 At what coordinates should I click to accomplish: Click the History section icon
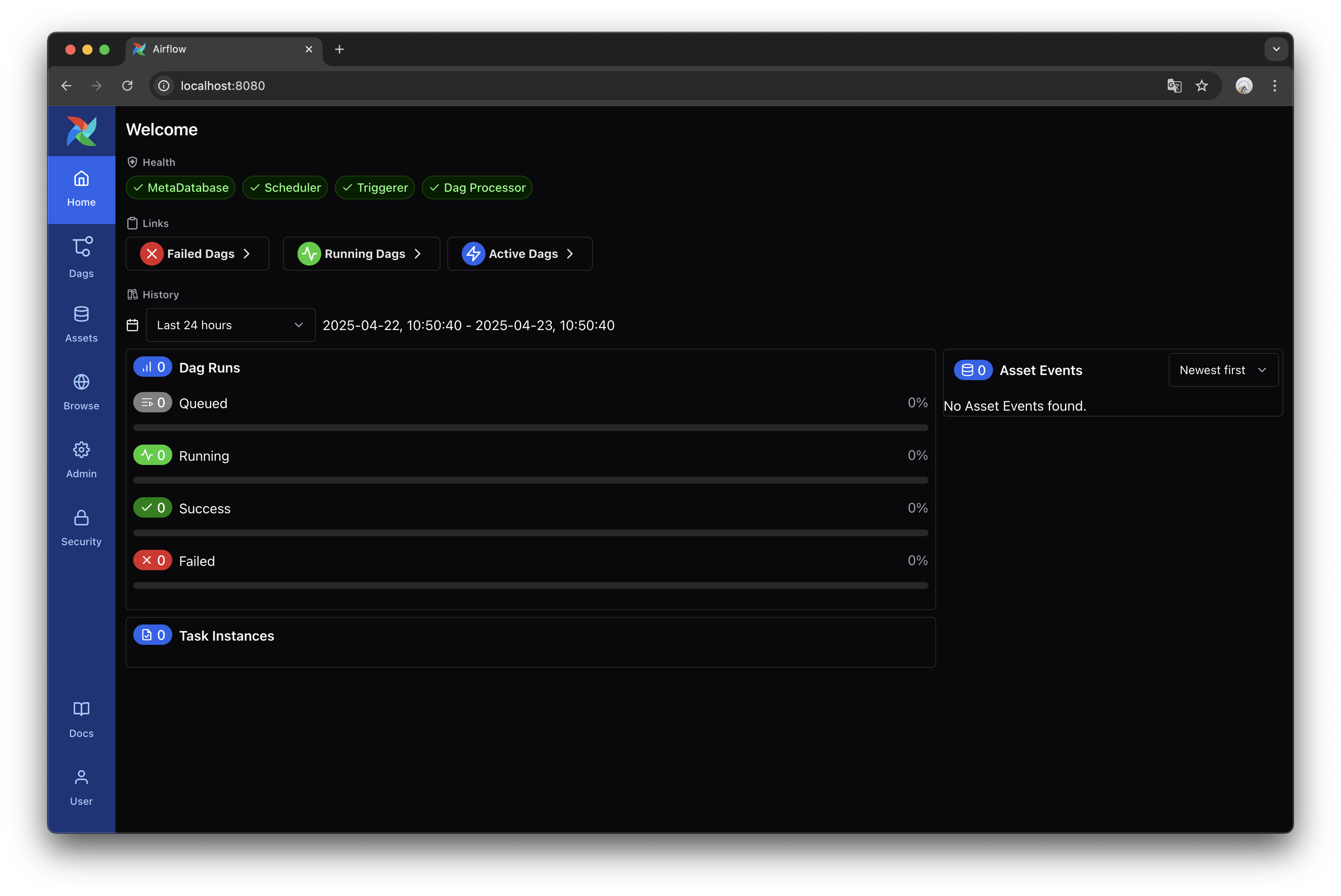[x=132, y=294]
